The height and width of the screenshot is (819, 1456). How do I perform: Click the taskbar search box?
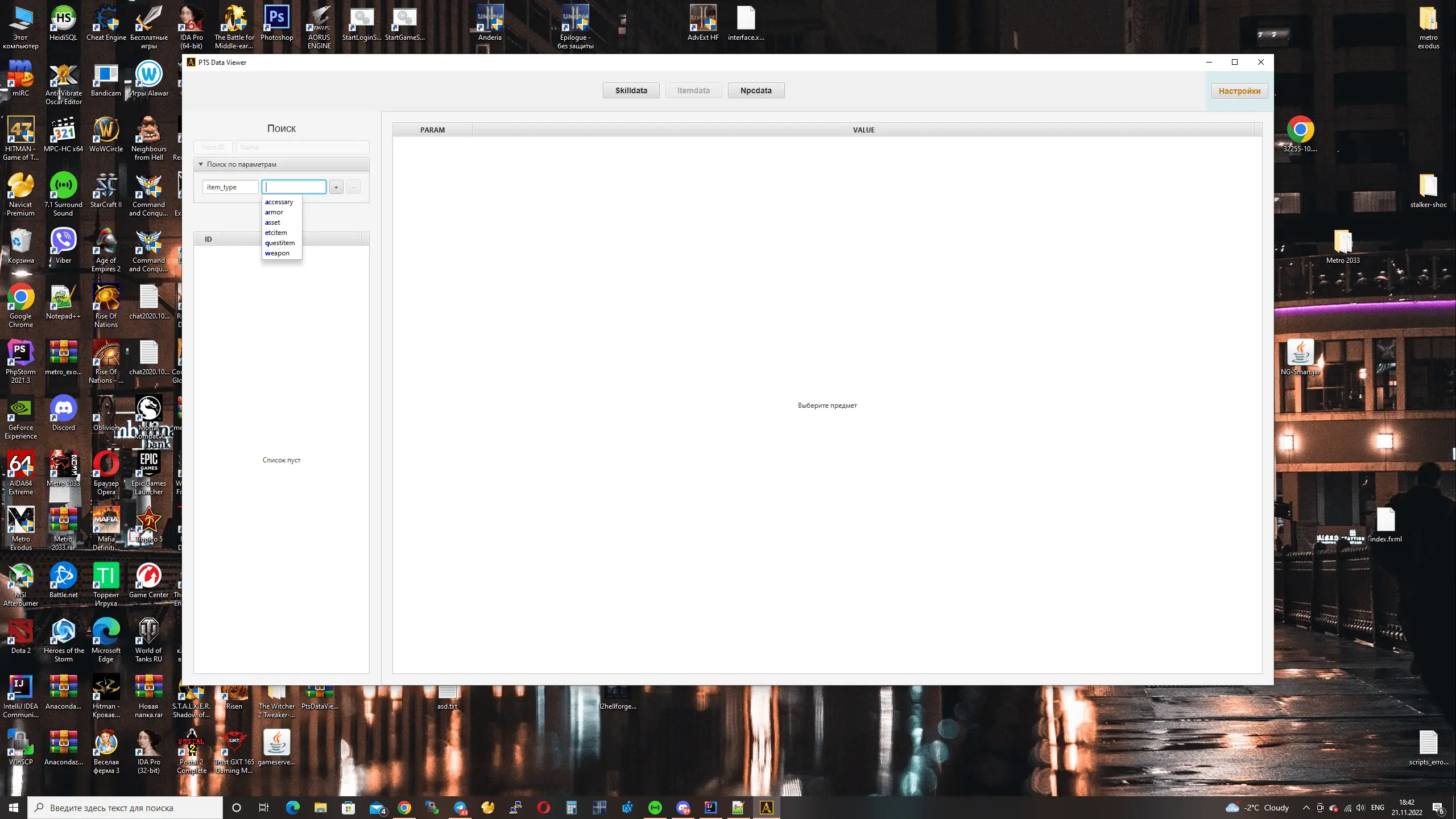[125, 808]
